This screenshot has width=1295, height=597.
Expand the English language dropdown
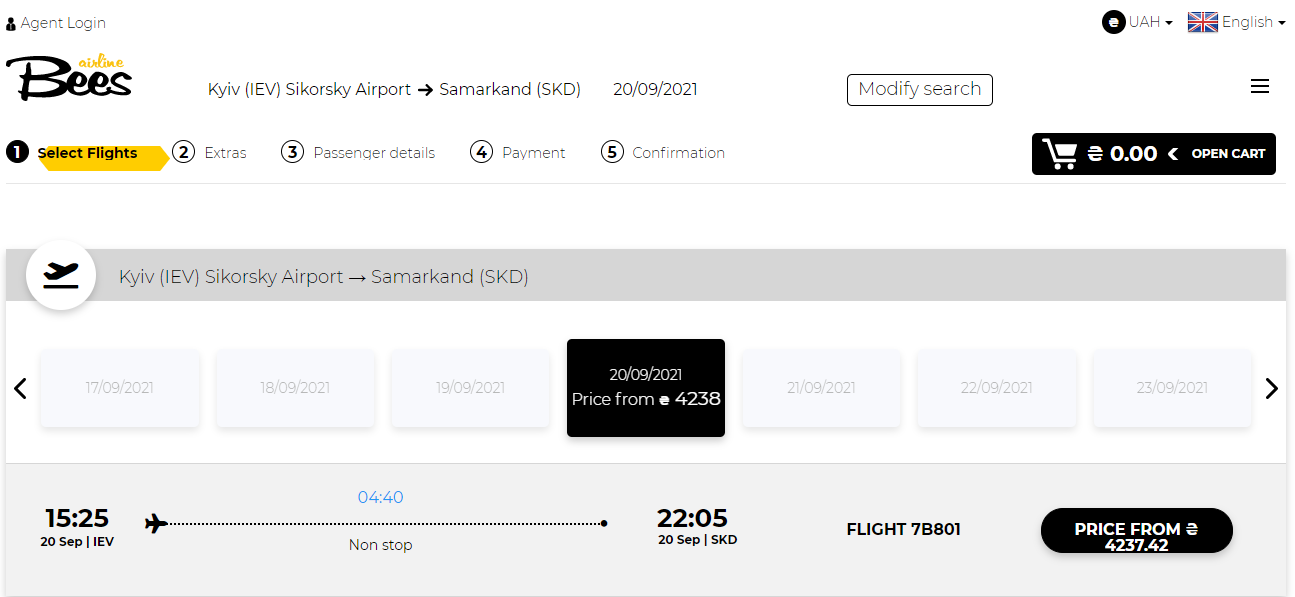(1253, 22)
